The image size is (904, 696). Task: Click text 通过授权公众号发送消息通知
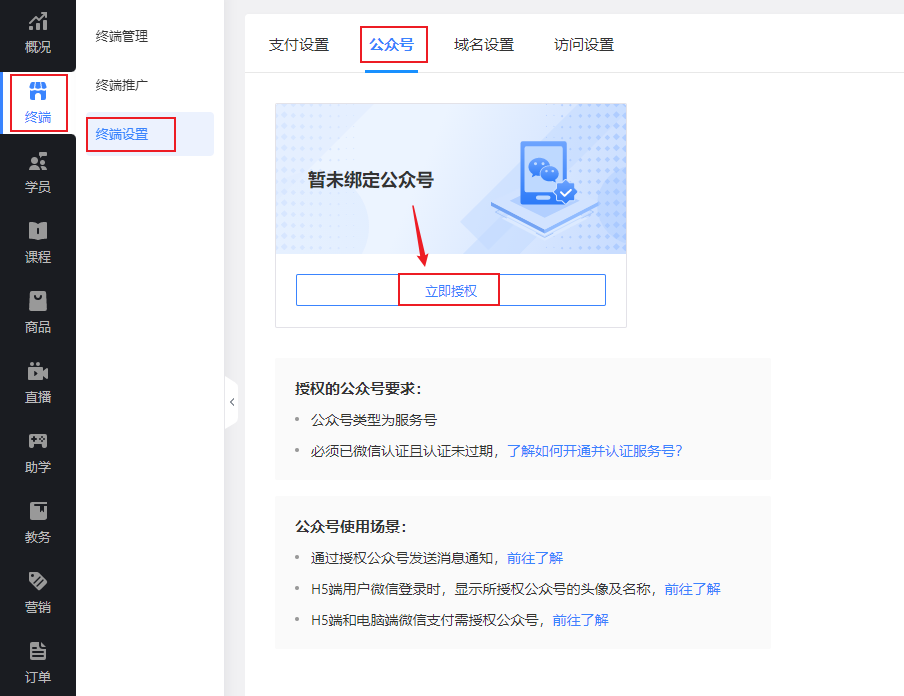402,558
